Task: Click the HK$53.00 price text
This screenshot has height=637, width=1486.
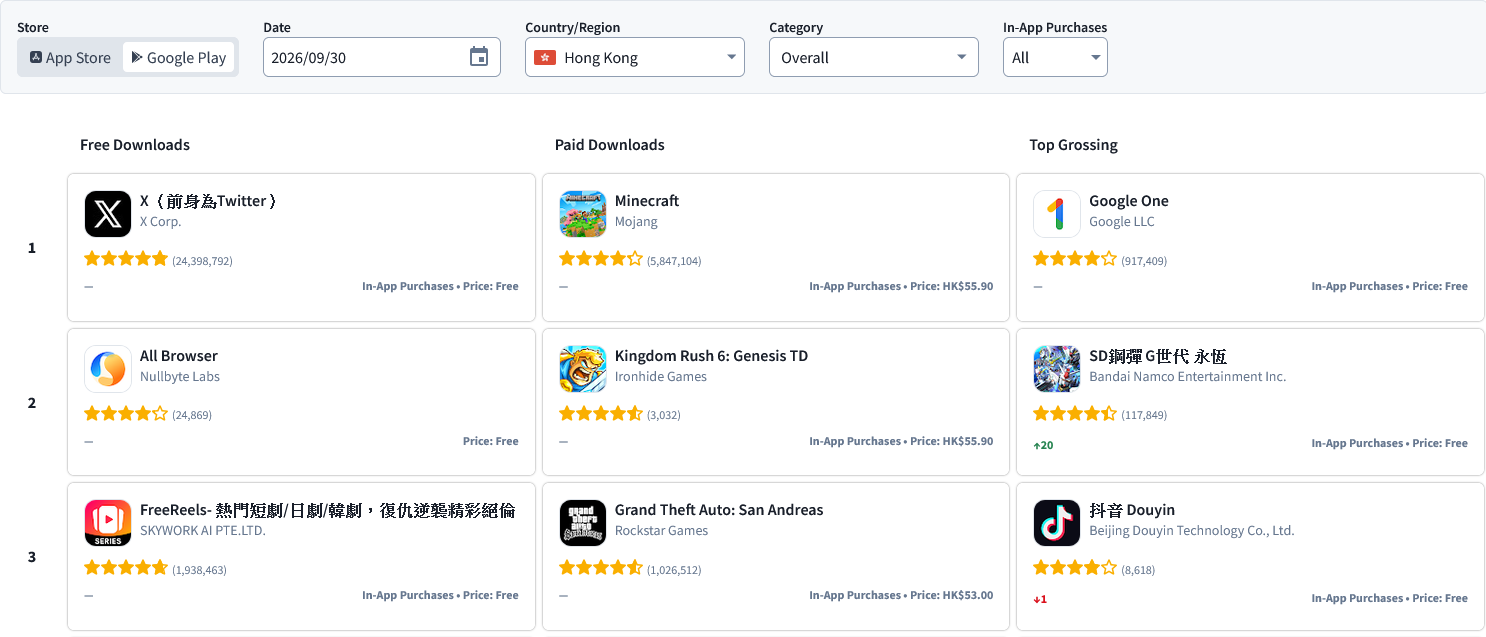Action: pos(968,595)
